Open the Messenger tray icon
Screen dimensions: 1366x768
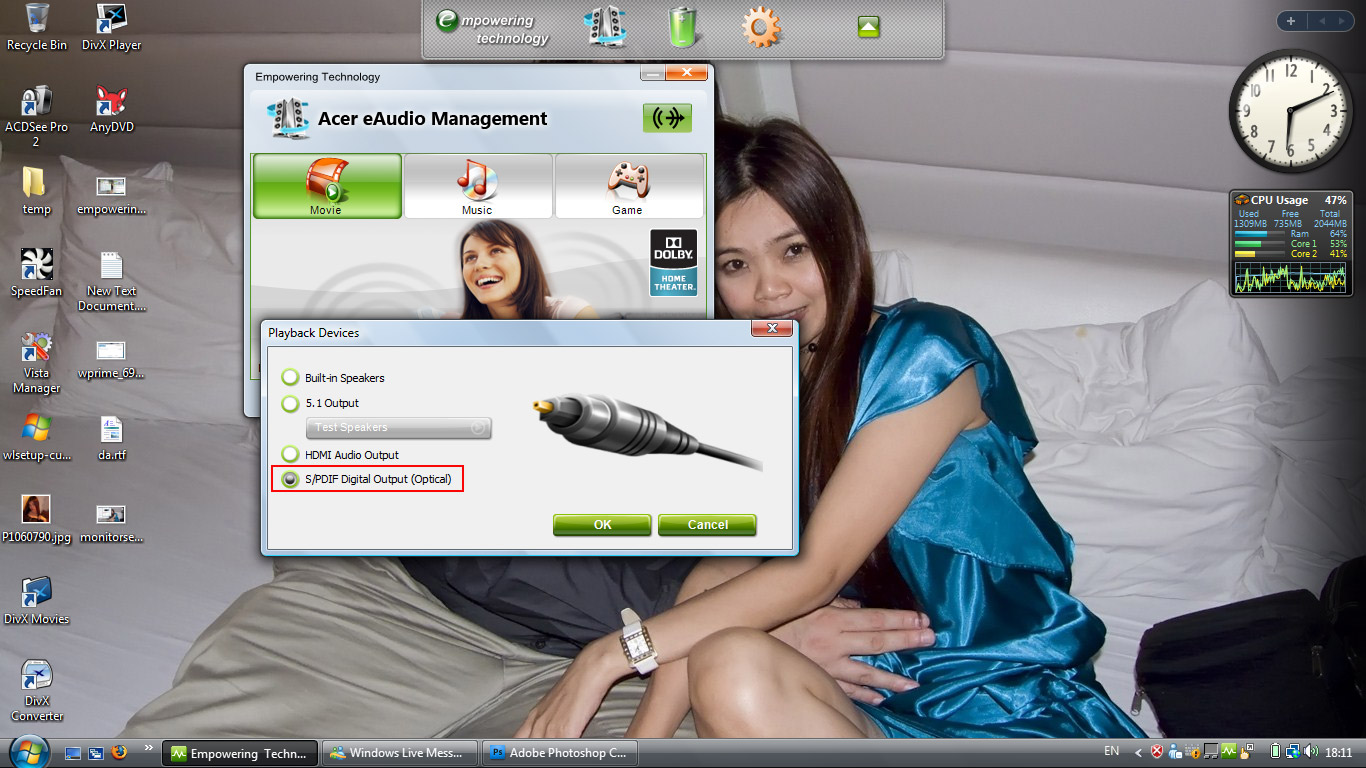pos(1175,752)
